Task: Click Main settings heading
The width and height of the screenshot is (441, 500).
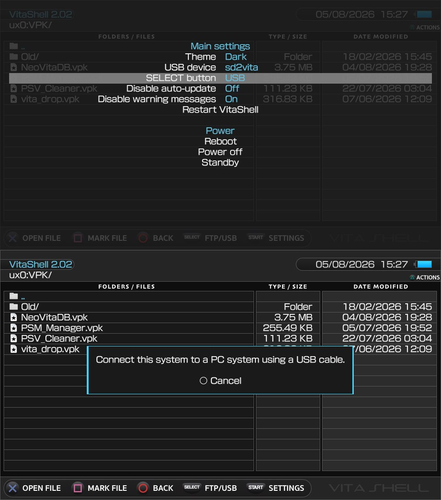Action: pos(220,46)
